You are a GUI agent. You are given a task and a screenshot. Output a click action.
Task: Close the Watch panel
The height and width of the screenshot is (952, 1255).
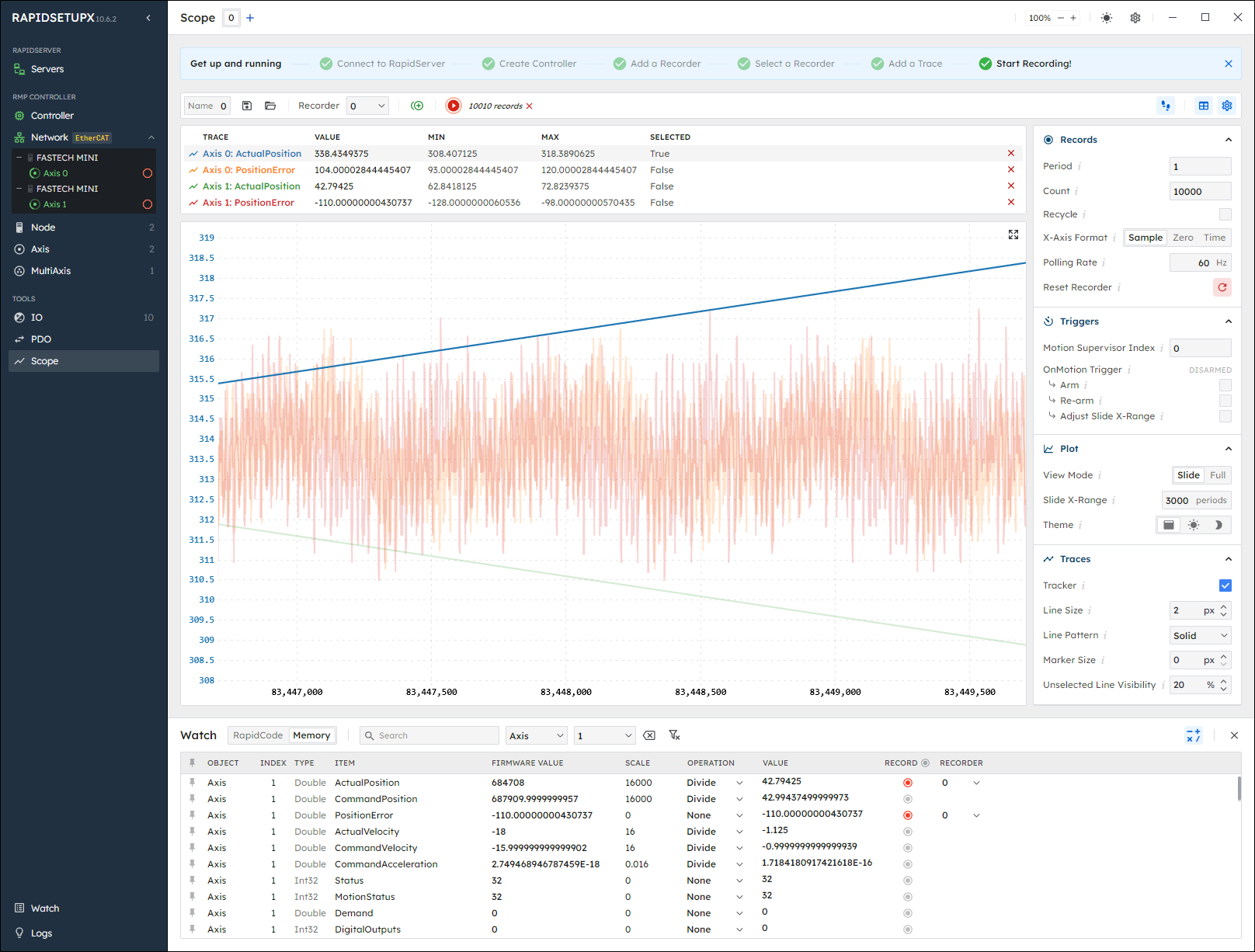click(x=1234, y=735)
